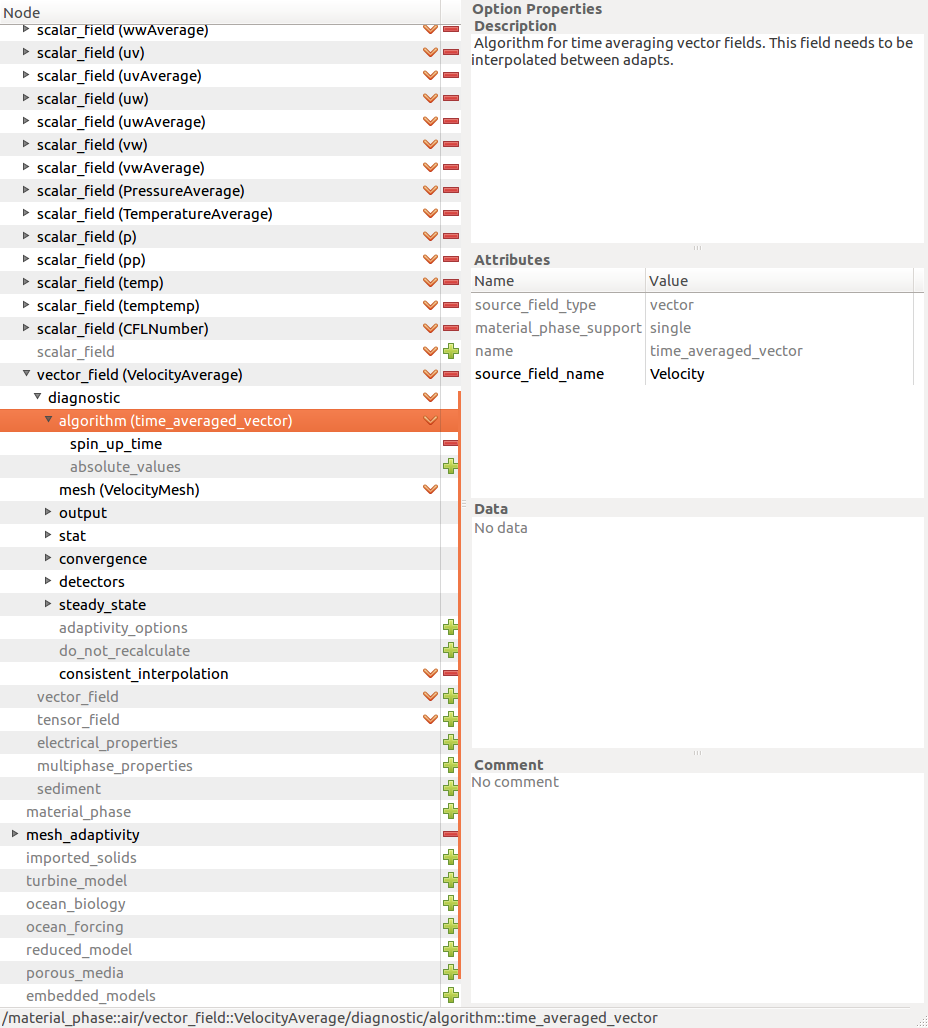Click the minus icon for scalar_field (uvAverage)
928x1028 pixels.
(x=451, y=75)
